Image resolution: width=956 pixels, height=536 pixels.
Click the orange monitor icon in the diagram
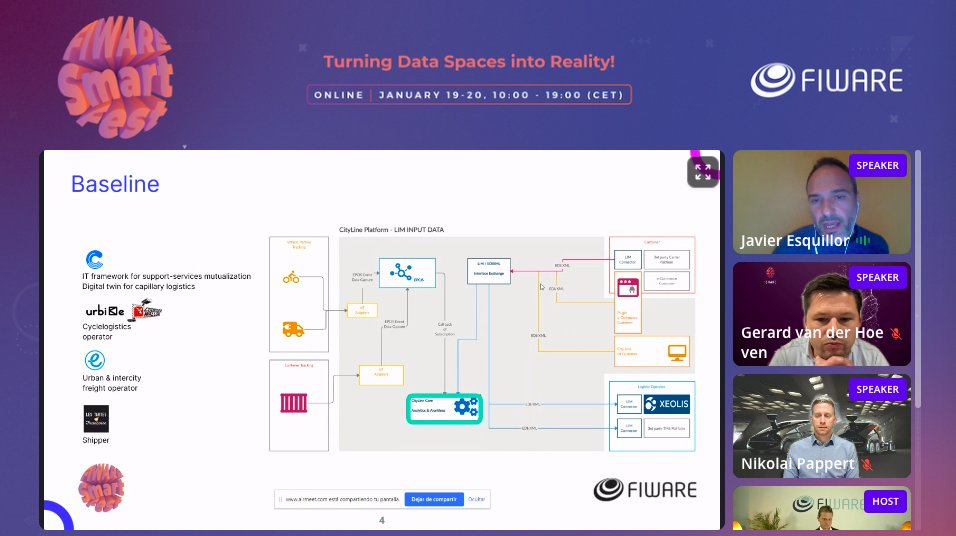click(677, 352)
